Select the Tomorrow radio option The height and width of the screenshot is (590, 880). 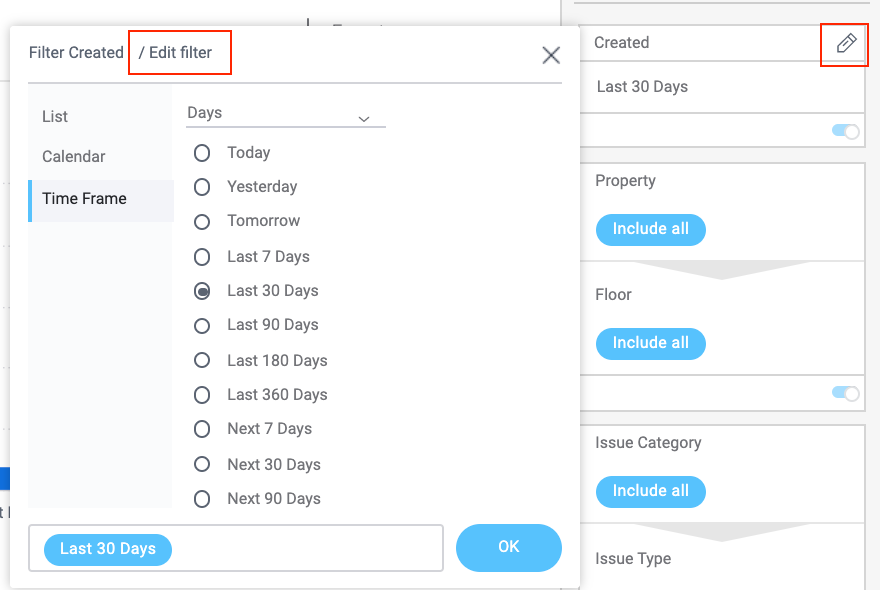click(202, 221)
